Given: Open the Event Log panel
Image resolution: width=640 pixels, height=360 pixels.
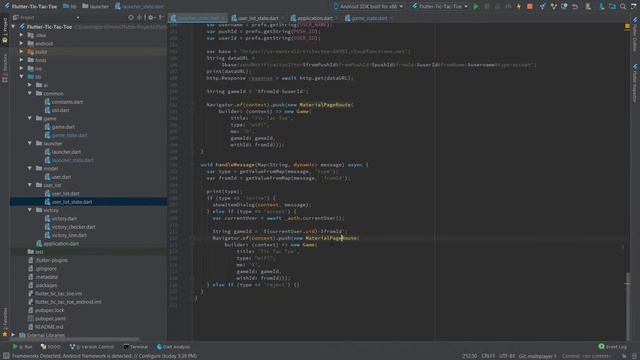Looking at the screenshot, I should 612,347.
